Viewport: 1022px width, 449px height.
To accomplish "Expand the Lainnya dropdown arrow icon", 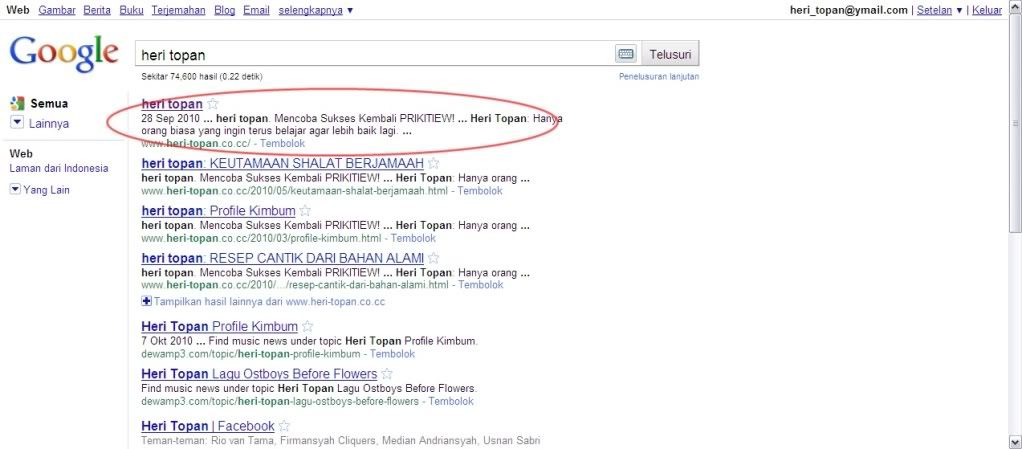I will point(17,123).
